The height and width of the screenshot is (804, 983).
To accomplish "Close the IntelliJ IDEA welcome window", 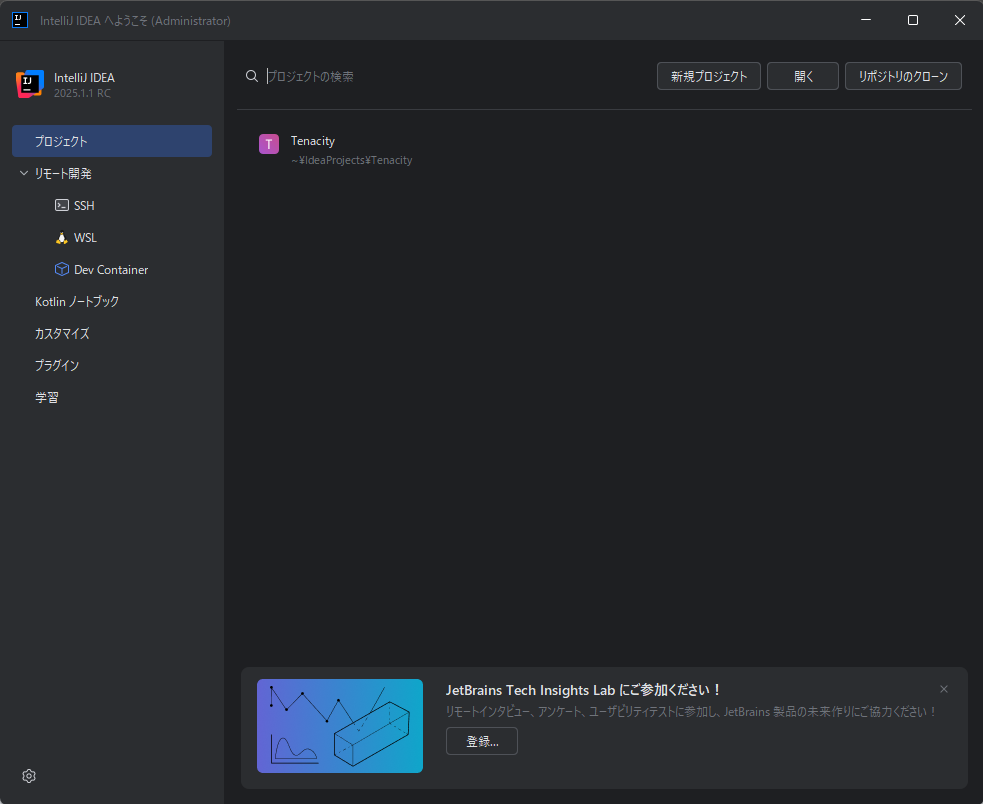I will click(959, 20).
